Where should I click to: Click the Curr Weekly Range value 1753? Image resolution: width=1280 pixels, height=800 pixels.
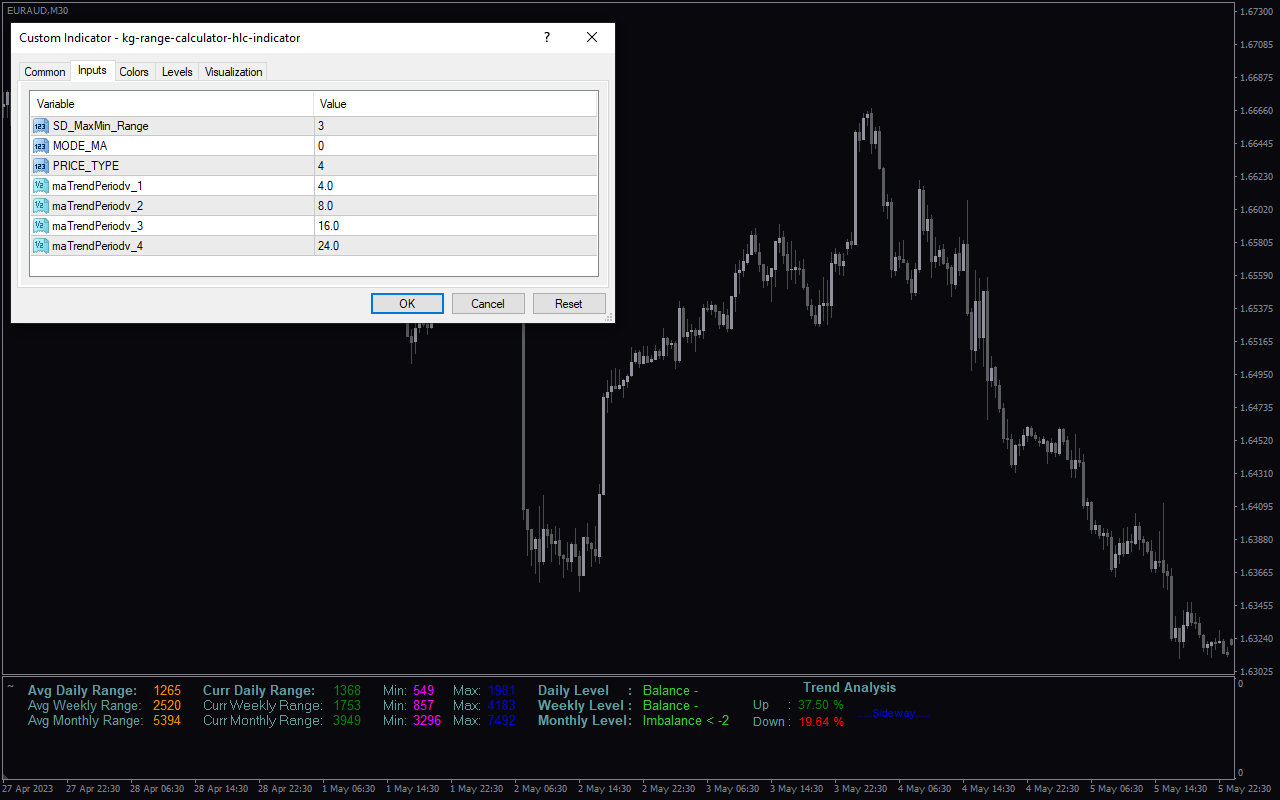pyautogui.click(x=347, y=706)
